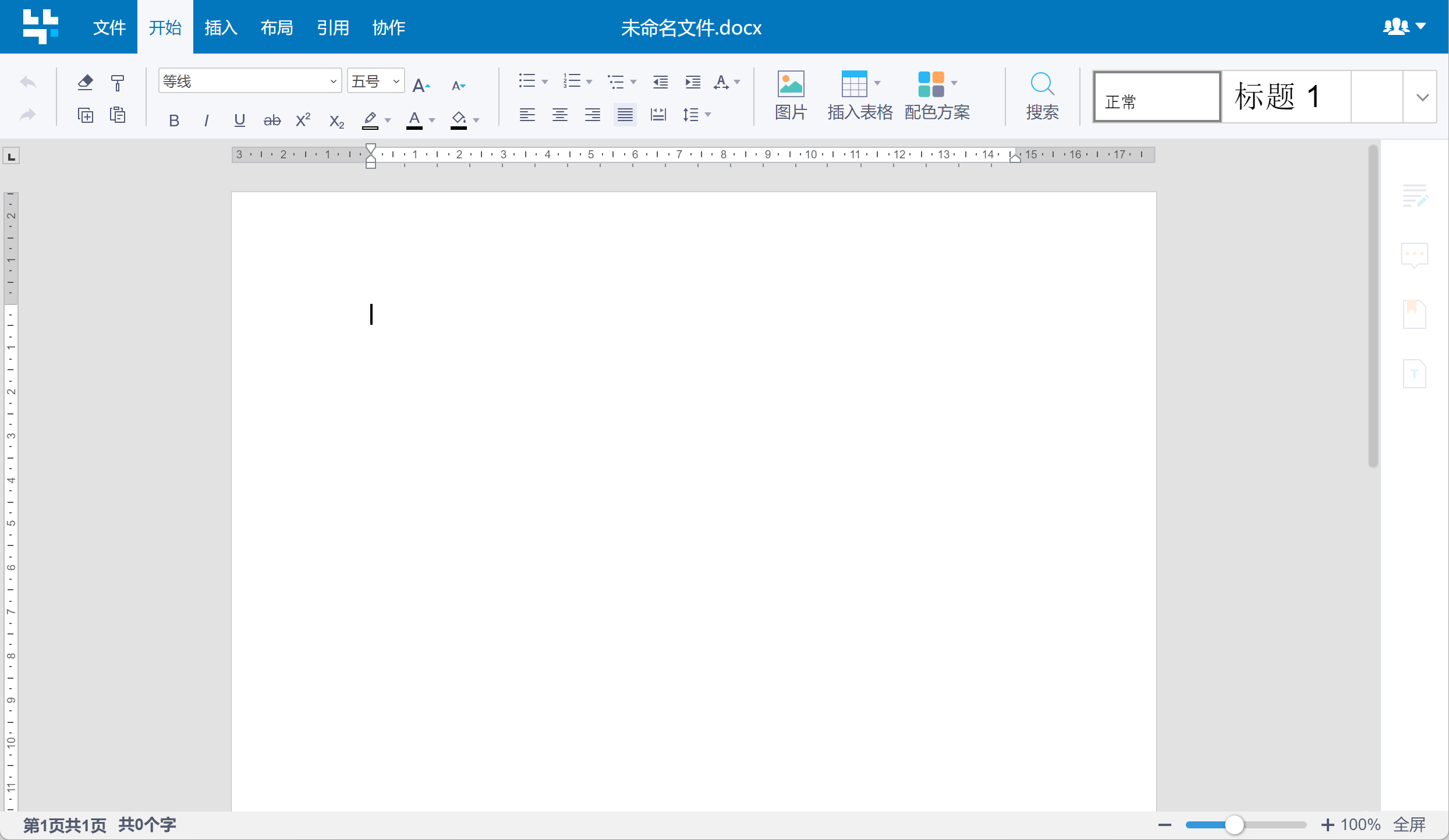Zoom in with the plus icon
This screenshot has width=1449, height=840.
1328,825
